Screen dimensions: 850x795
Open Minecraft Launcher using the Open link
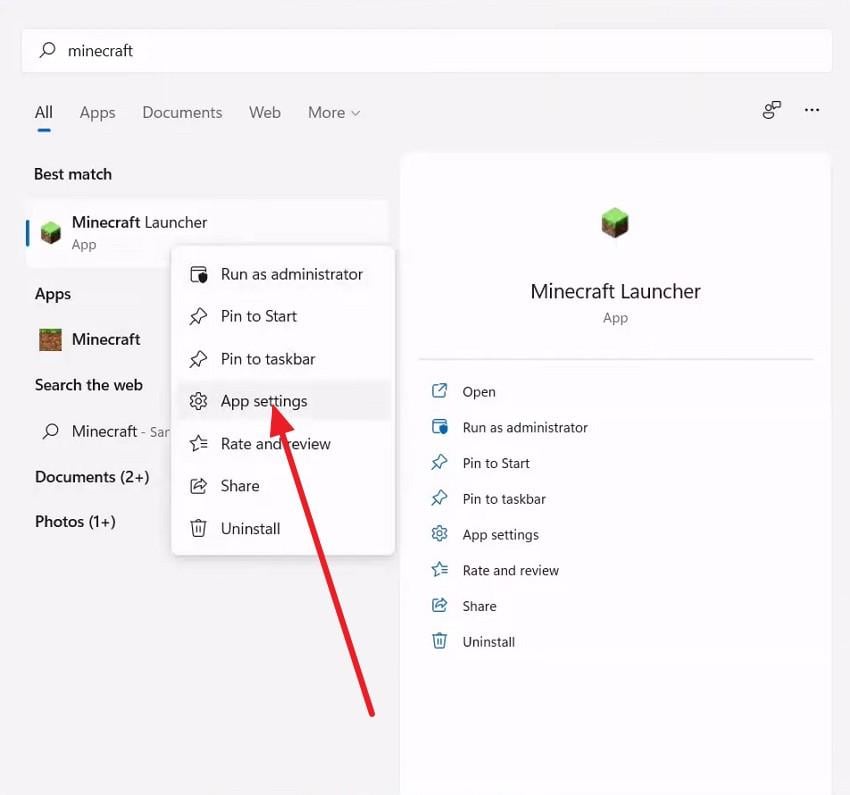479,391
